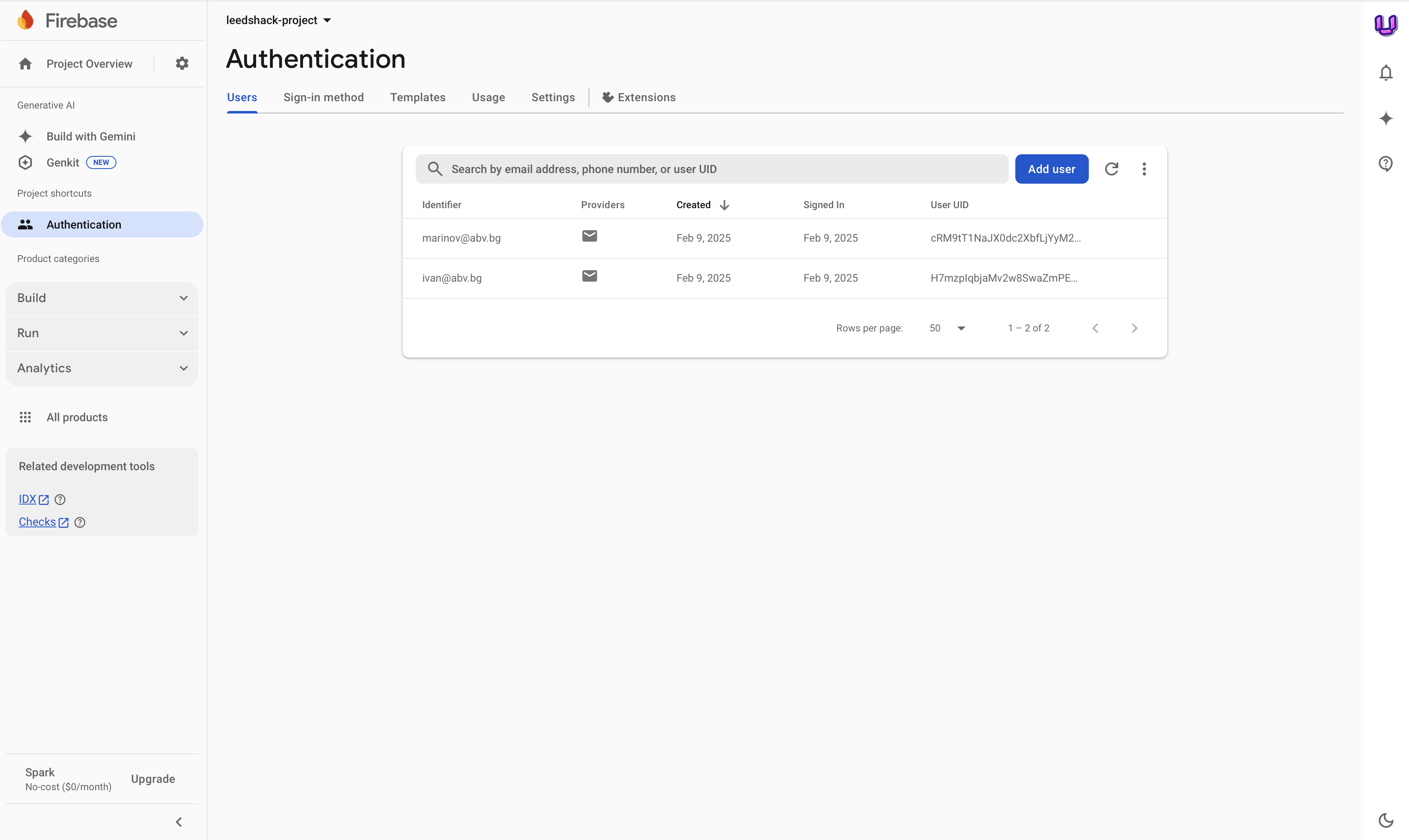Screen dimensions: 1409x840
Task: Open Gemini sparkle icon in right rail
Action: [x=1385, y=118]
